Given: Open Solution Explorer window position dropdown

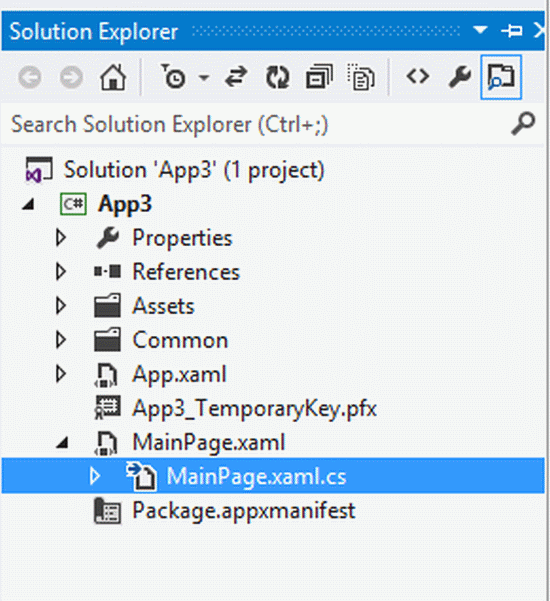Looking at the screenshot, I should tap(480, 30).
